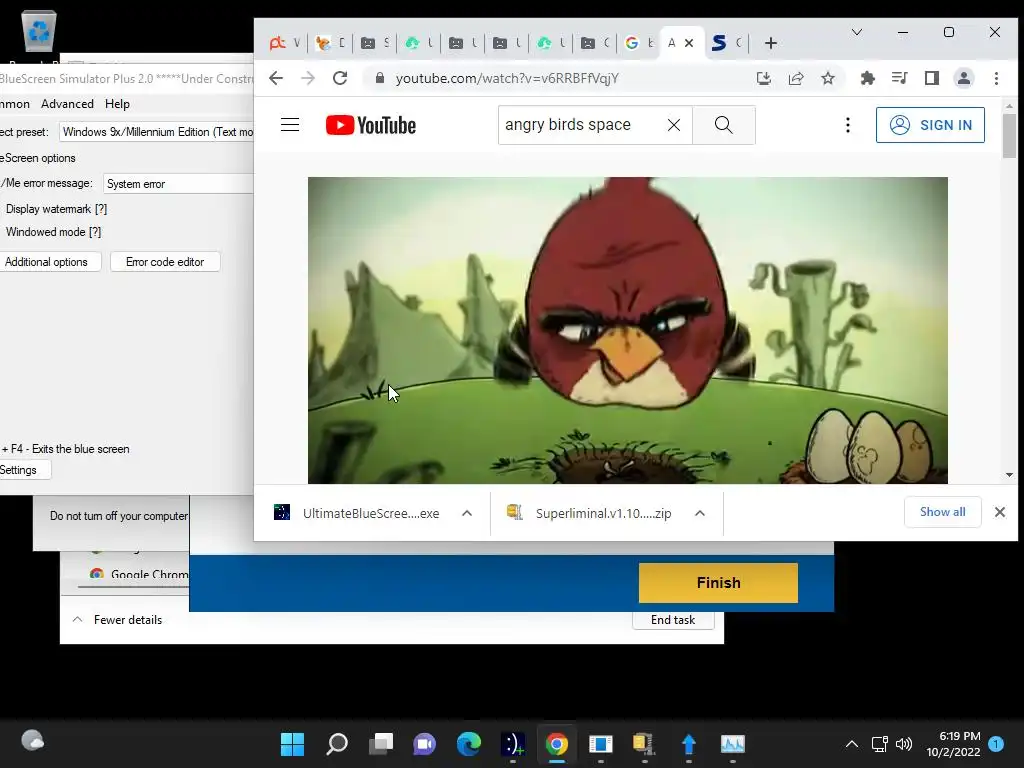Open YouTube settings three-dot menu

[848, 125]
